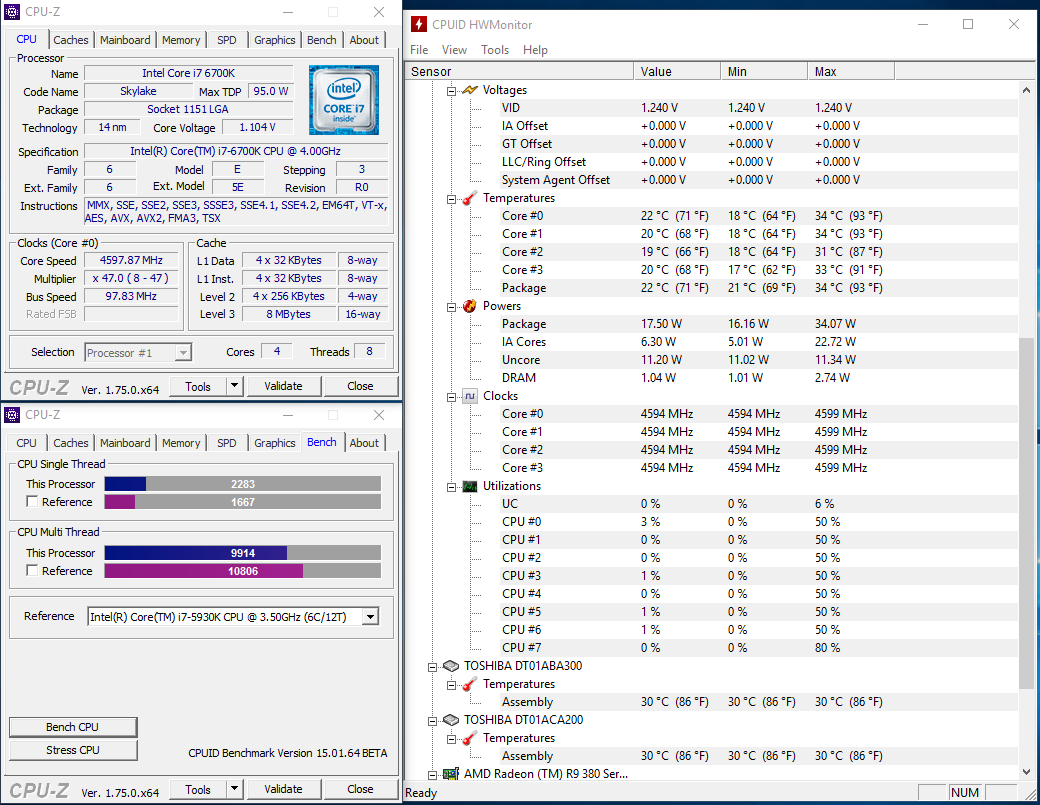Click the Value column header
This screenshot has width=1040, height=805.
677,72
